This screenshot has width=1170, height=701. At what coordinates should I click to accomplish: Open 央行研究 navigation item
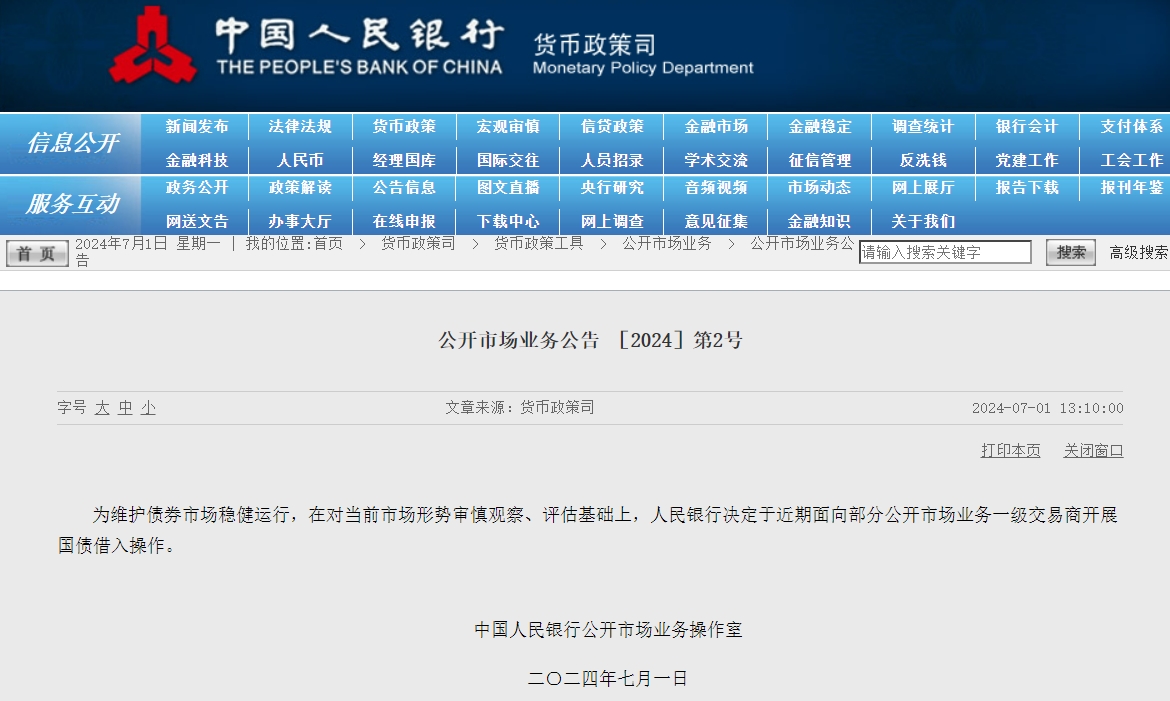tap(612, 187)
